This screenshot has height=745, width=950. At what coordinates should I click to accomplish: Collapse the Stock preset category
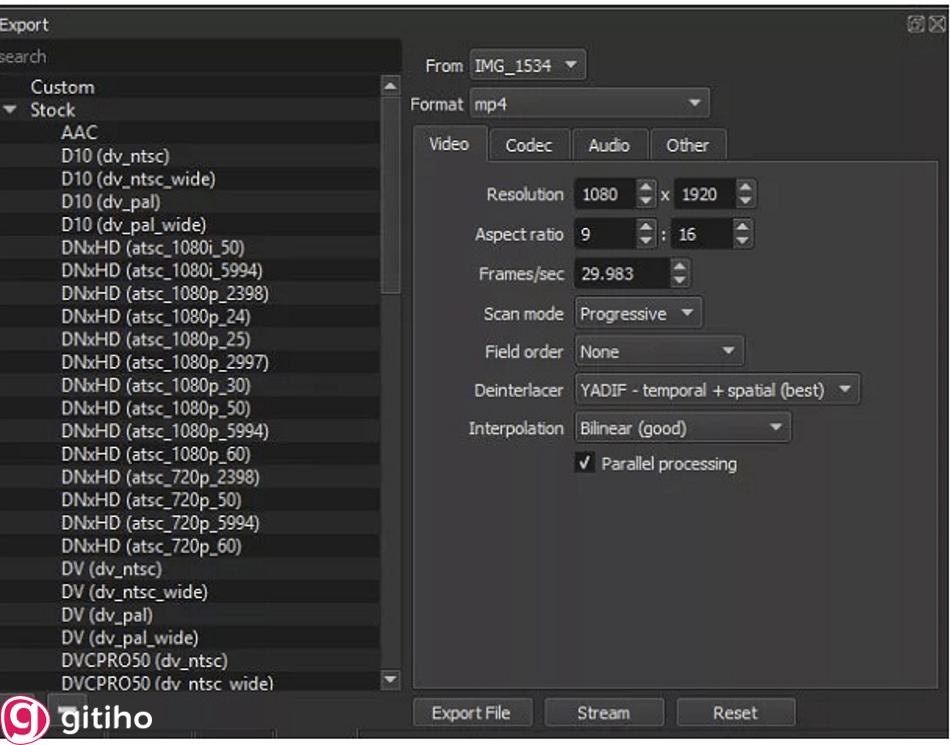point(10,110)
